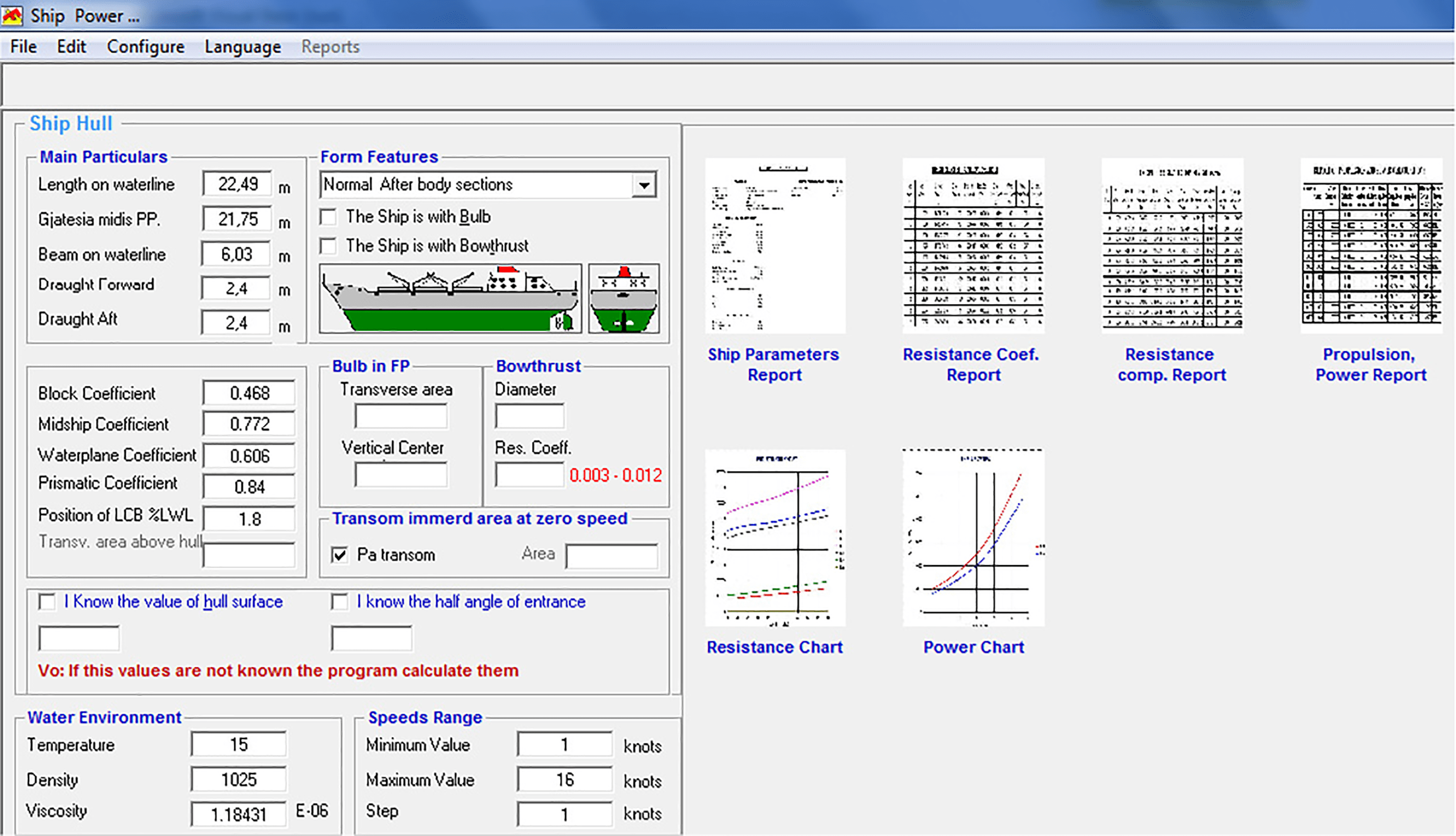Open the Resistance Coef. Report icon

(x=973, y=246)
